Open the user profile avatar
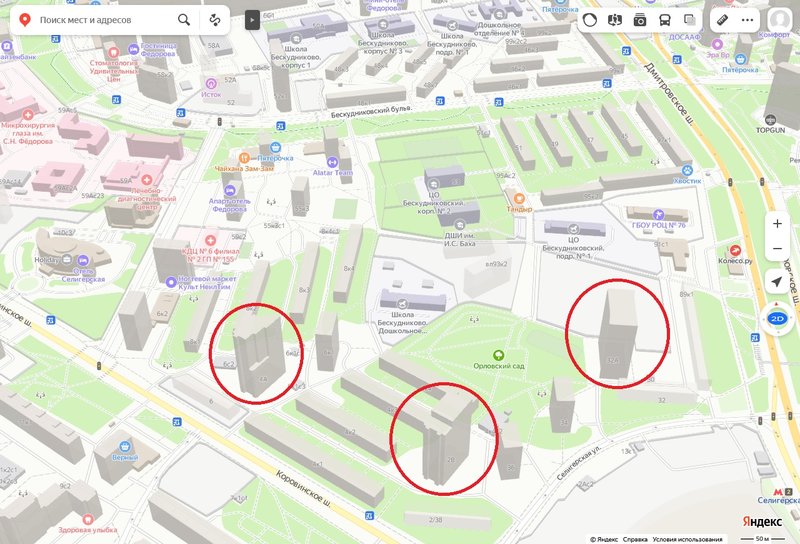 pos(780,20)
